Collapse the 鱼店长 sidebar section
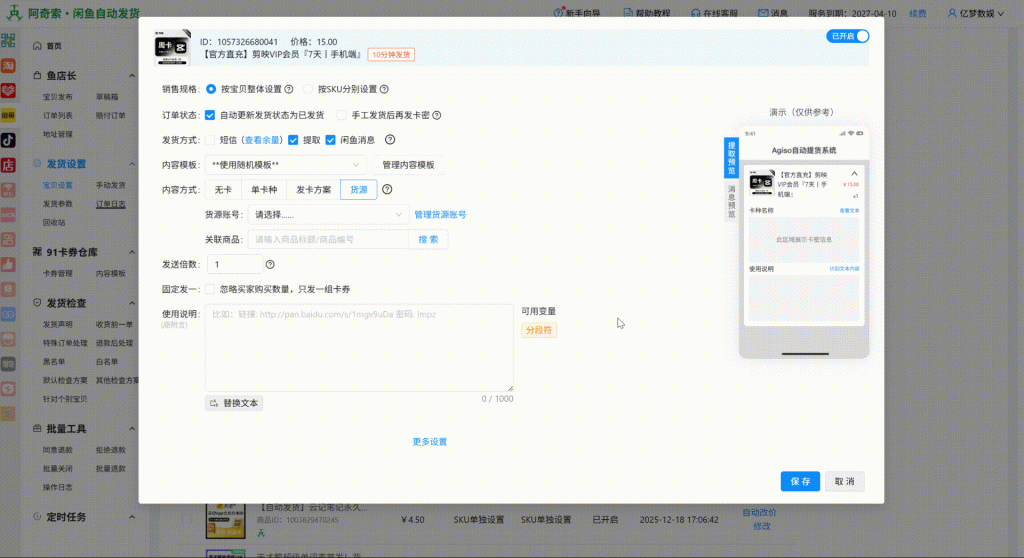Image resolution: width=1024 pixels, height=558 pixels. click(132, 76)
